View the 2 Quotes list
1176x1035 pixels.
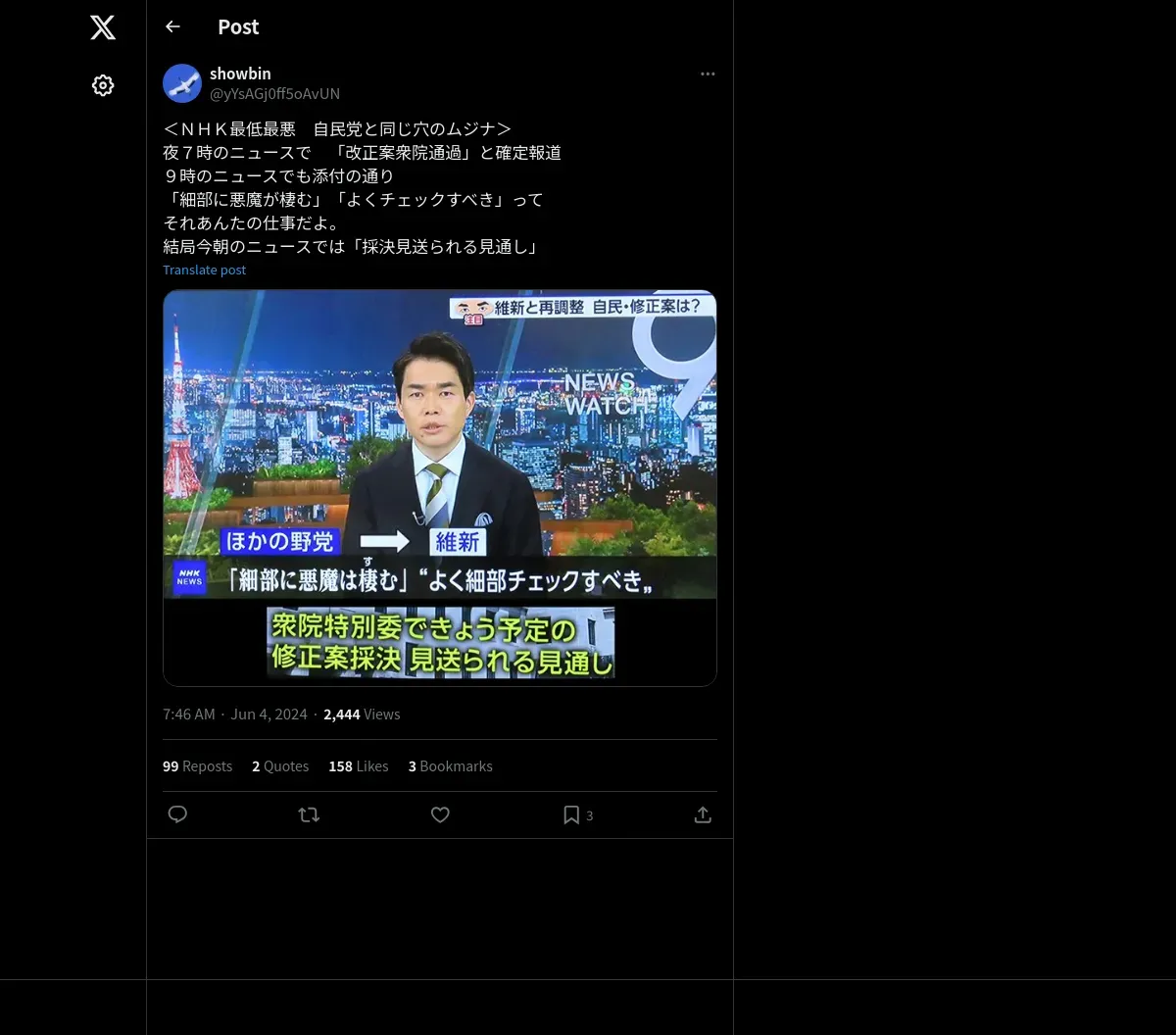click(280, 766)
